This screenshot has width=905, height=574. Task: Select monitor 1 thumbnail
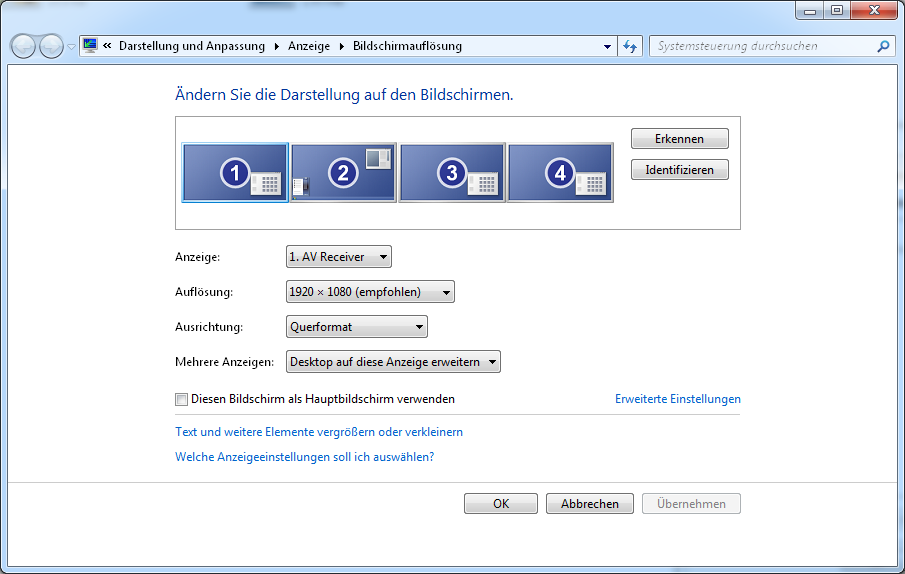[235, 172]
